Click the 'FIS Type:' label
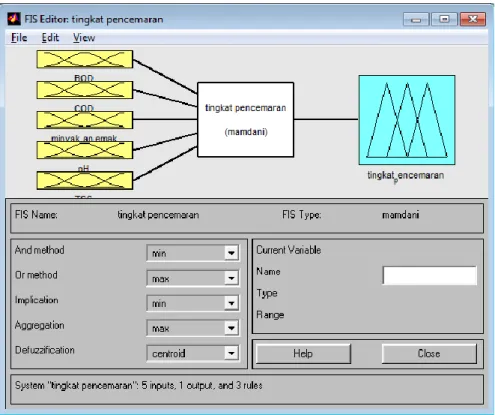This screenshot has height=415, width=495. click(x=302, y=215)
